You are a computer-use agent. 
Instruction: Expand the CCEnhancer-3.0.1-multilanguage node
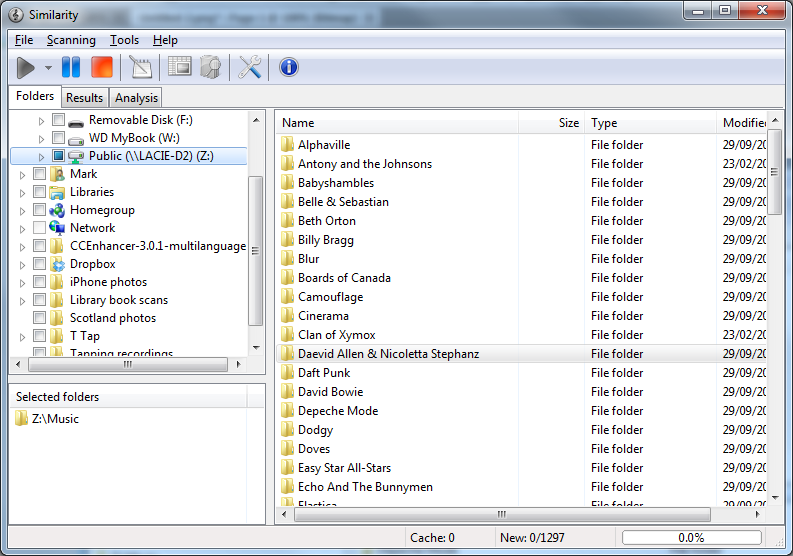click(x=22, y=247)
